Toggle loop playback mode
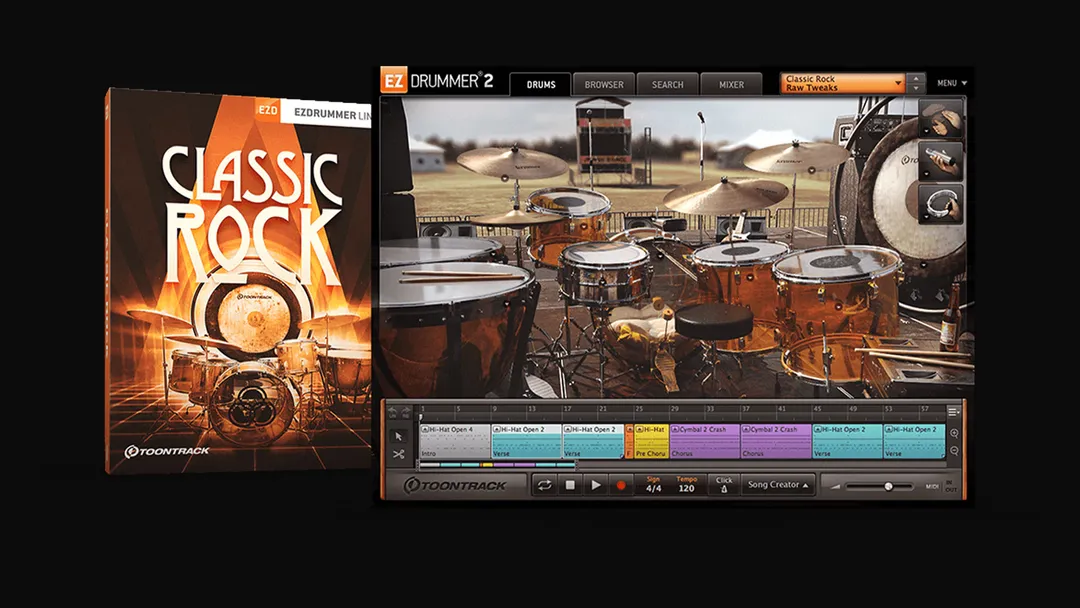The image size is (1080, 608). (545, 483)
